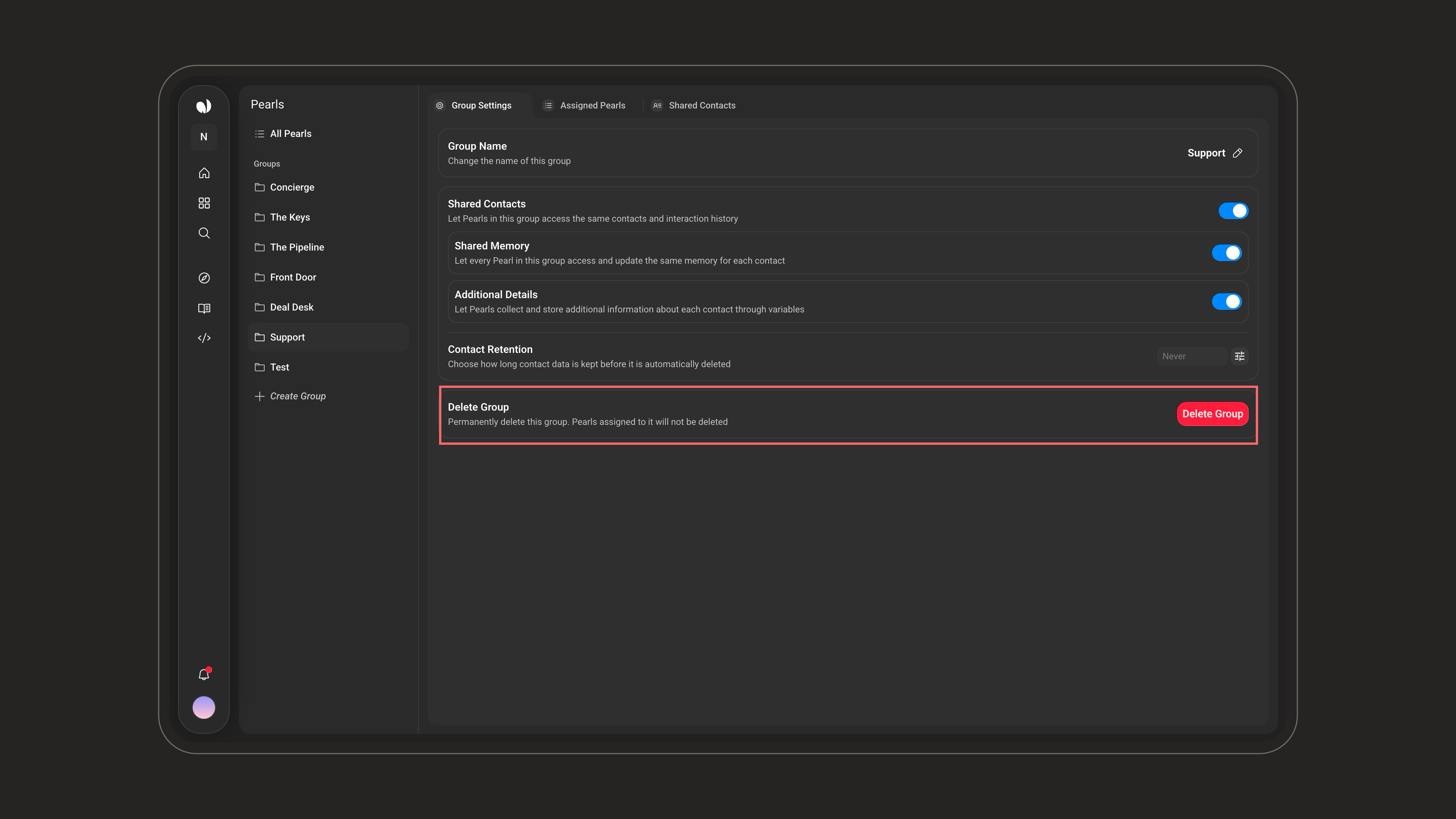This screenshot has height=819, width=1456.
Task: Open The Pipeline group
Action: (x=328, y=247)
